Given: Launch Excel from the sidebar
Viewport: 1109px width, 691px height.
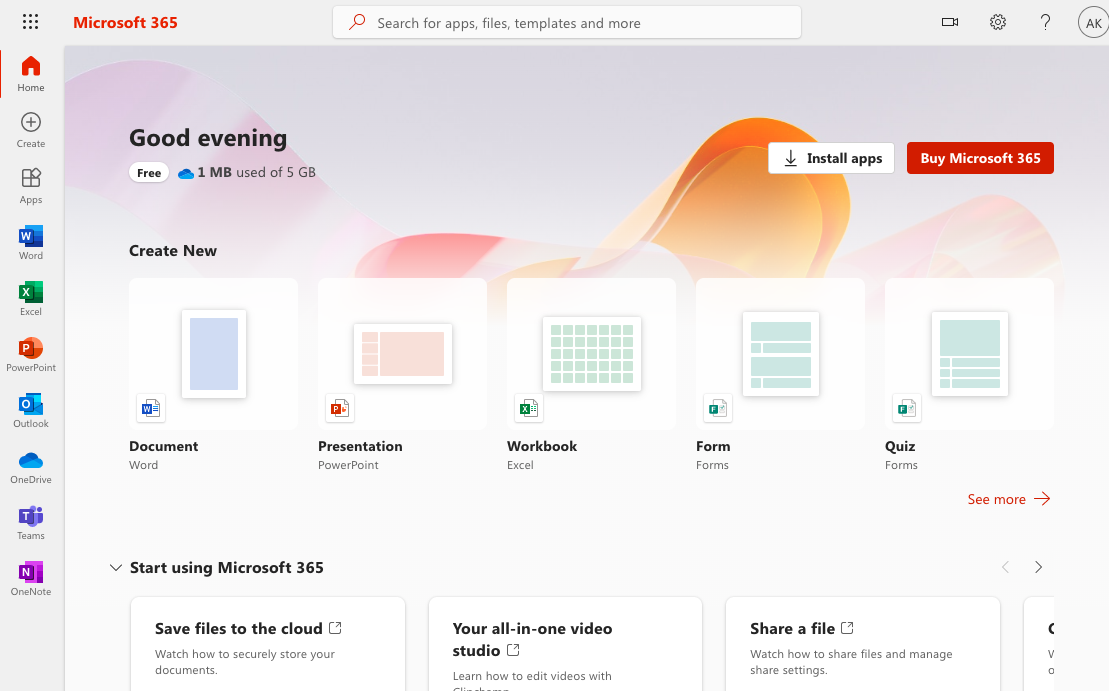Looking at the screenshot, I should [31, 298].
